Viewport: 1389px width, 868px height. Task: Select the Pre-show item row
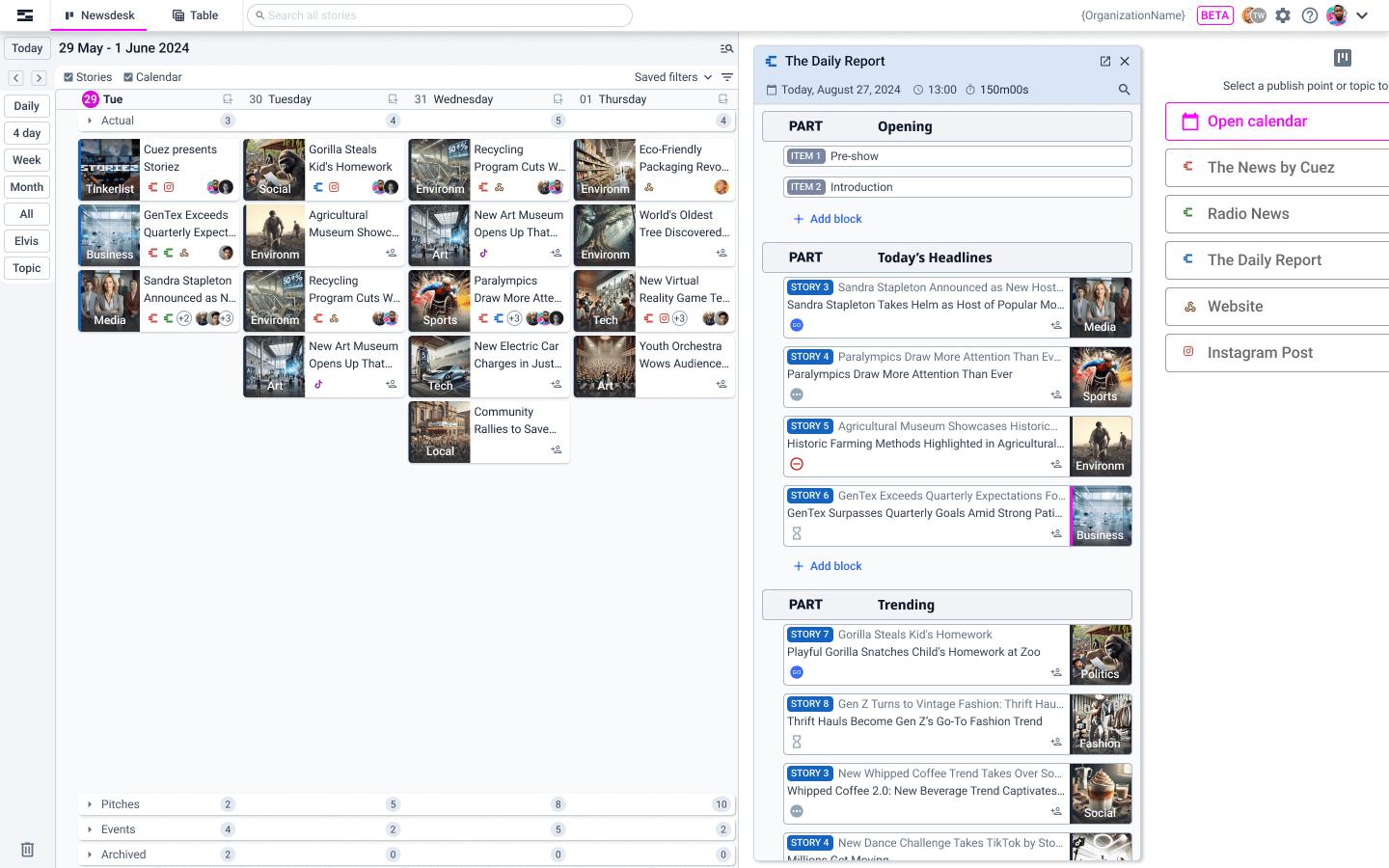(x=958, y=156)
